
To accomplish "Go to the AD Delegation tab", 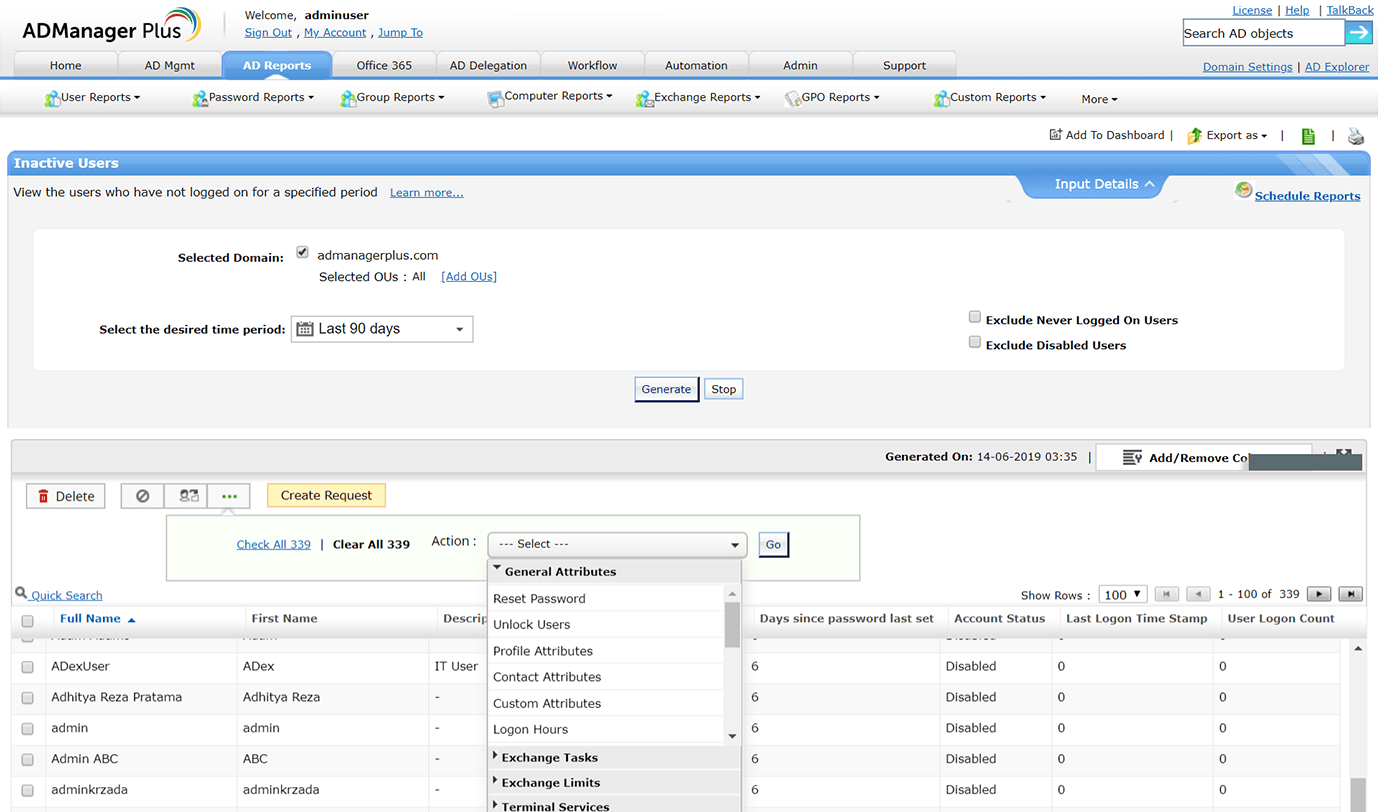I will pyautogui.click(x=488, y=65).
